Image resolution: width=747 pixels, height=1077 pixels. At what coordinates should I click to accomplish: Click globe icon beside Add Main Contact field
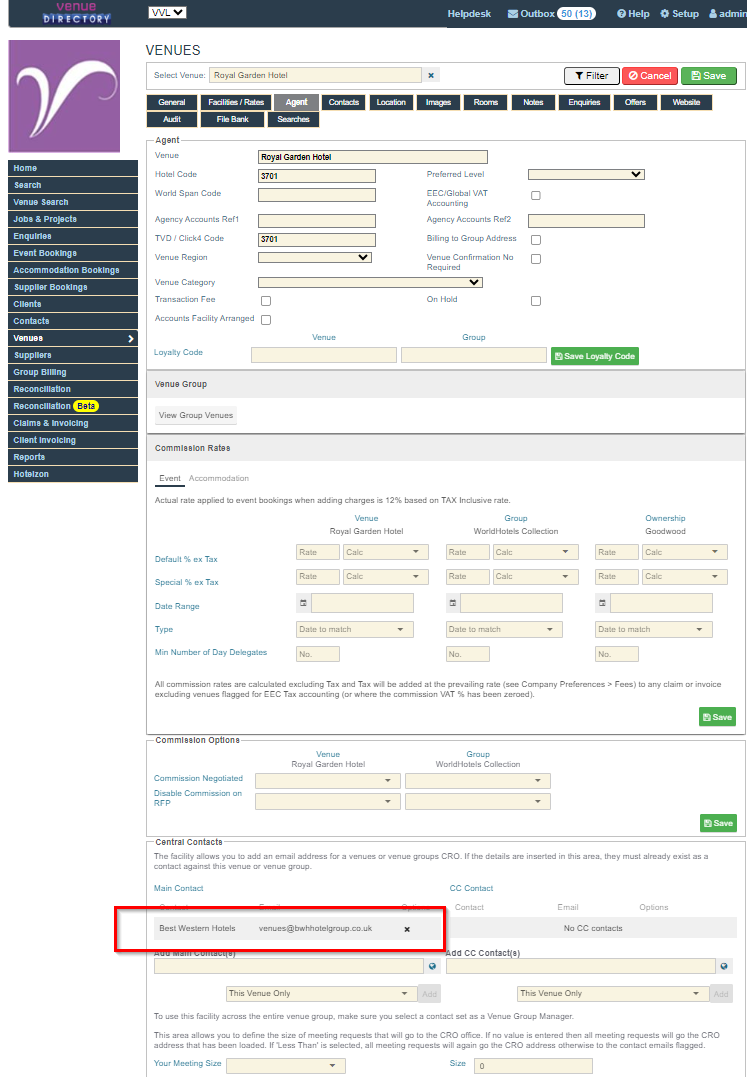coord(433,966)
